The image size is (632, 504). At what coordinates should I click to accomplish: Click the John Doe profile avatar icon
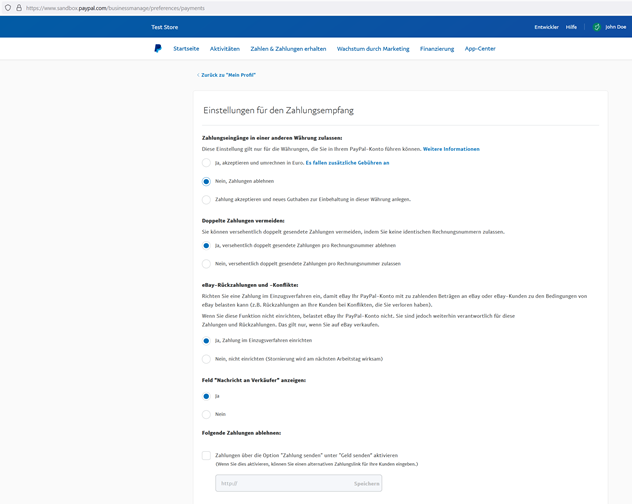(x=596, y=27)
